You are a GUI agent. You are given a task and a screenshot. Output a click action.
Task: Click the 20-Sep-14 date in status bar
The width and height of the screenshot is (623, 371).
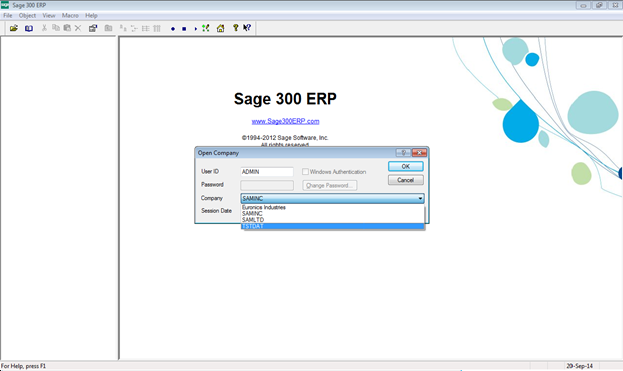[579, 366]
